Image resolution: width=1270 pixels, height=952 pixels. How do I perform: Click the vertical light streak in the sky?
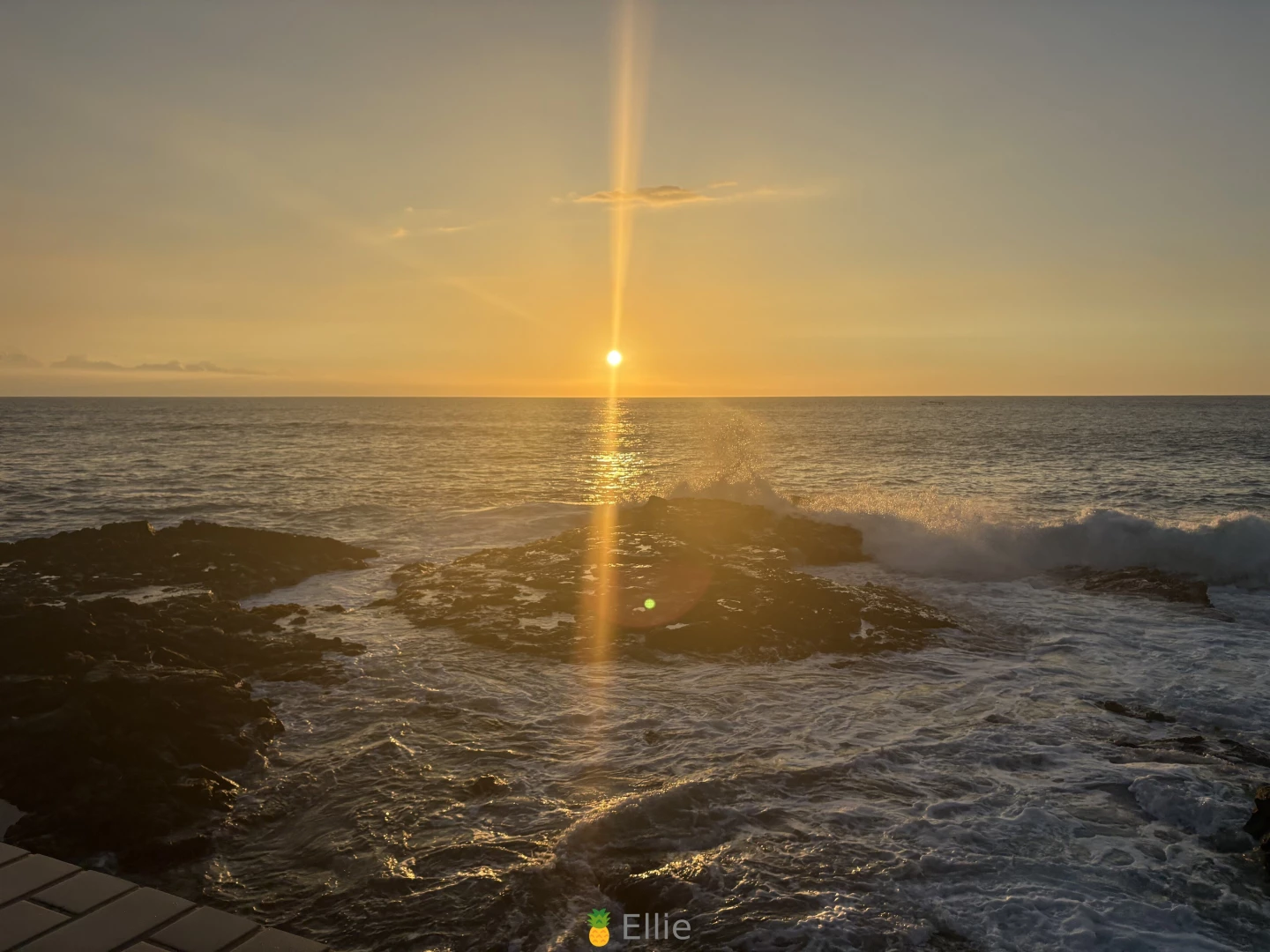[x=626, y=132]
